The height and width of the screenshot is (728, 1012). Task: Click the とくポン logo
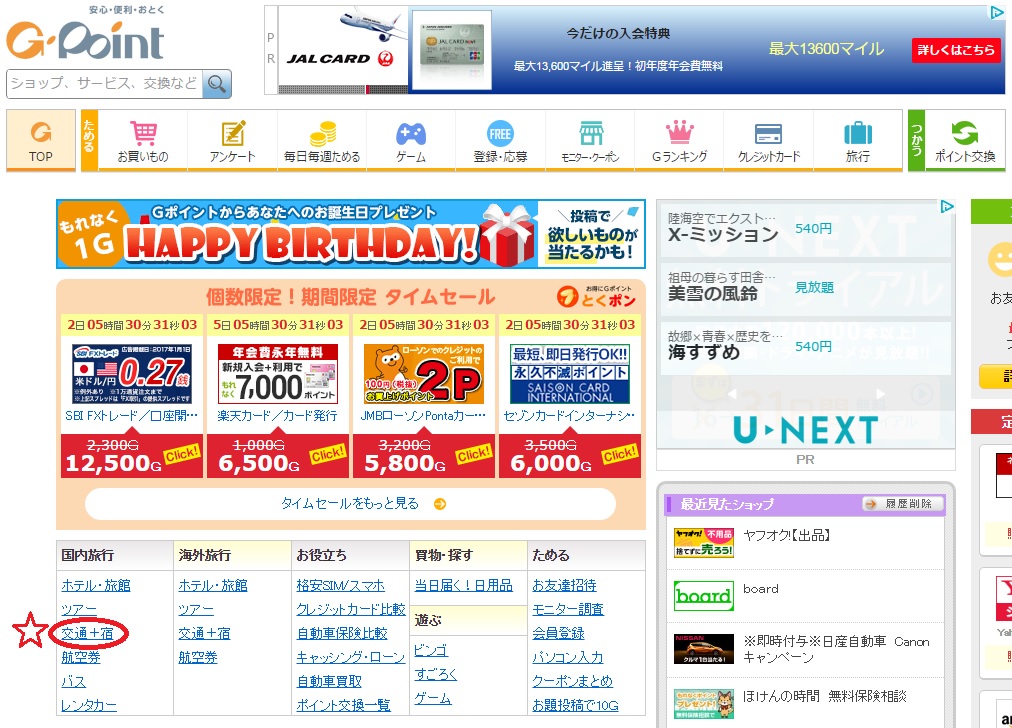pos(597,297)
